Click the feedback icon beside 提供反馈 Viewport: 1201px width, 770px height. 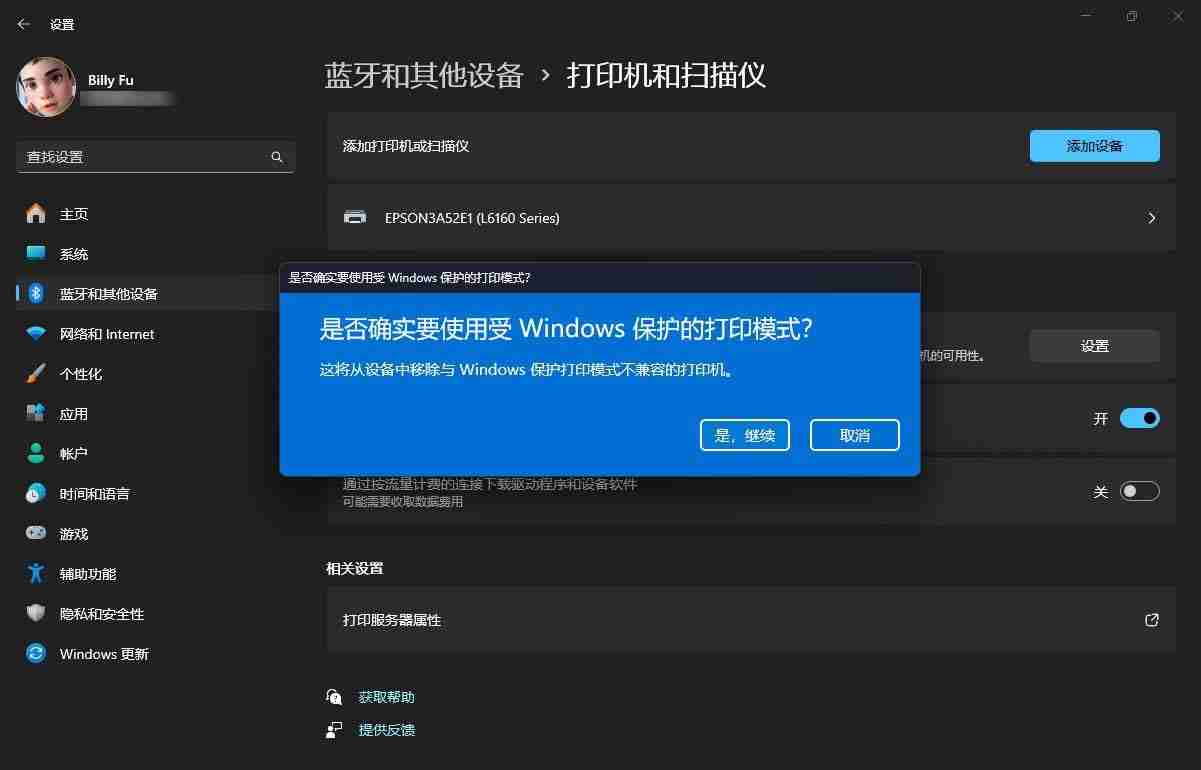[x=334, y=729]
